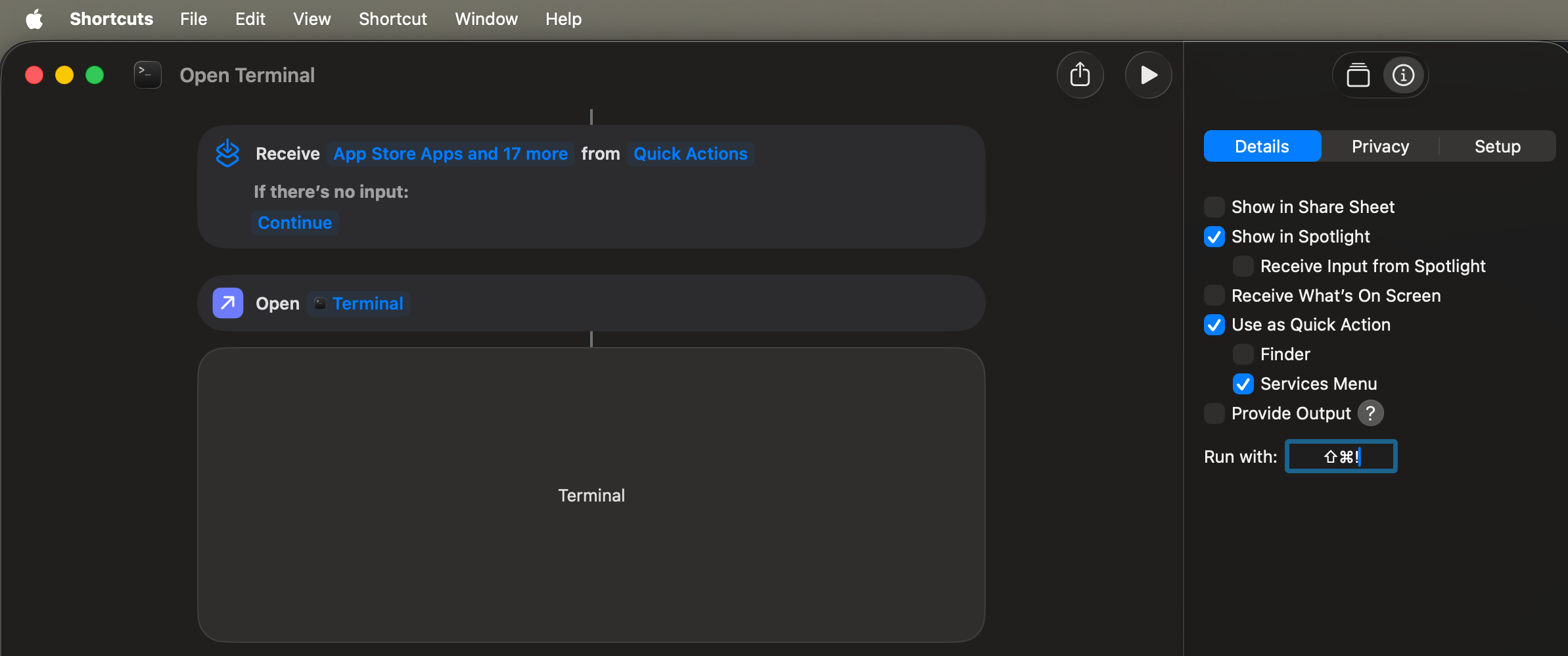Click the 'If there's no input:' label

(331, 192)
